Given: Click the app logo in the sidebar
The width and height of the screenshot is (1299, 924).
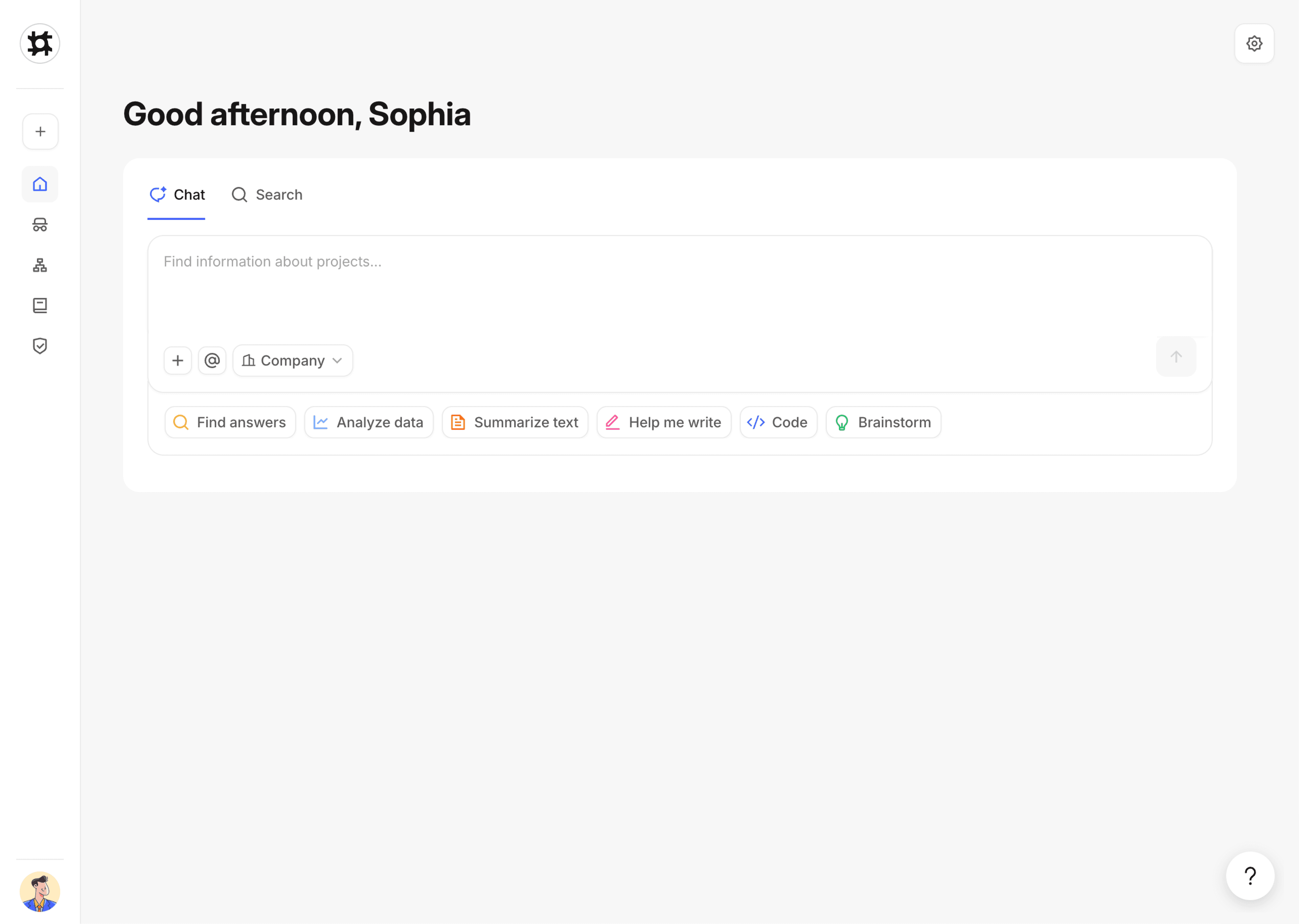Looking at the screenshot, I should 40,43.
